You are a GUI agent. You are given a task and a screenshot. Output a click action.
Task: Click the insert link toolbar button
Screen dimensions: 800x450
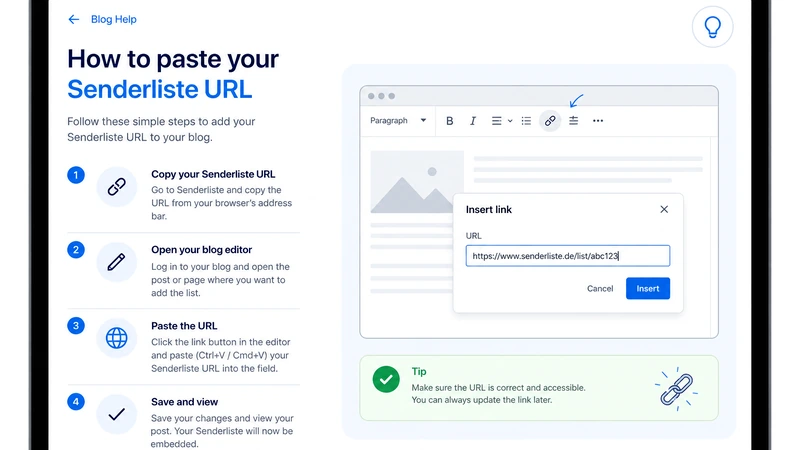click(x=550, y=121)
